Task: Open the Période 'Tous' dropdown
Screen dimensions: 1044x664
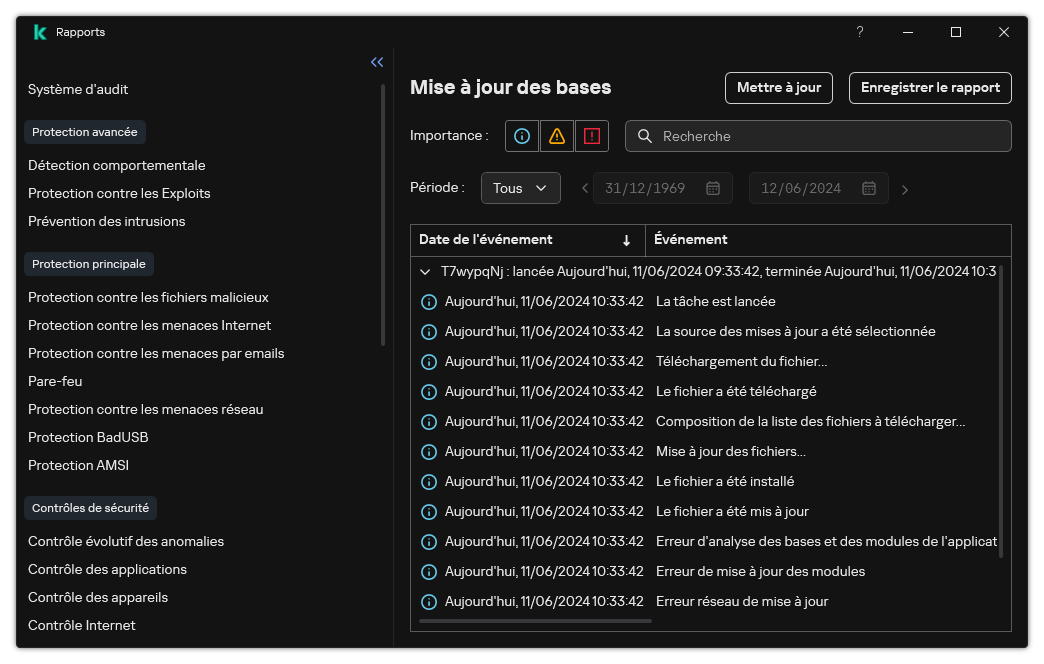Action: pyautogui.click(x=520, y=188)
